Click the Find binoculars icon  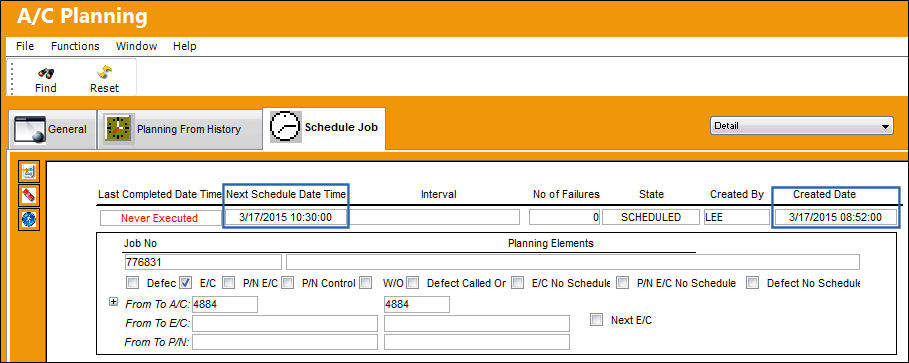tap(46, 73)
